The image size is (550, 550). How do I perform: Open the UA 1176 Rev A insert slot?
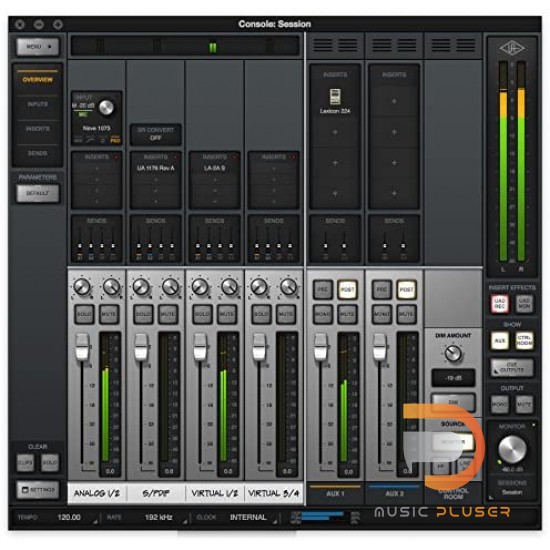[x=156, y=168]
